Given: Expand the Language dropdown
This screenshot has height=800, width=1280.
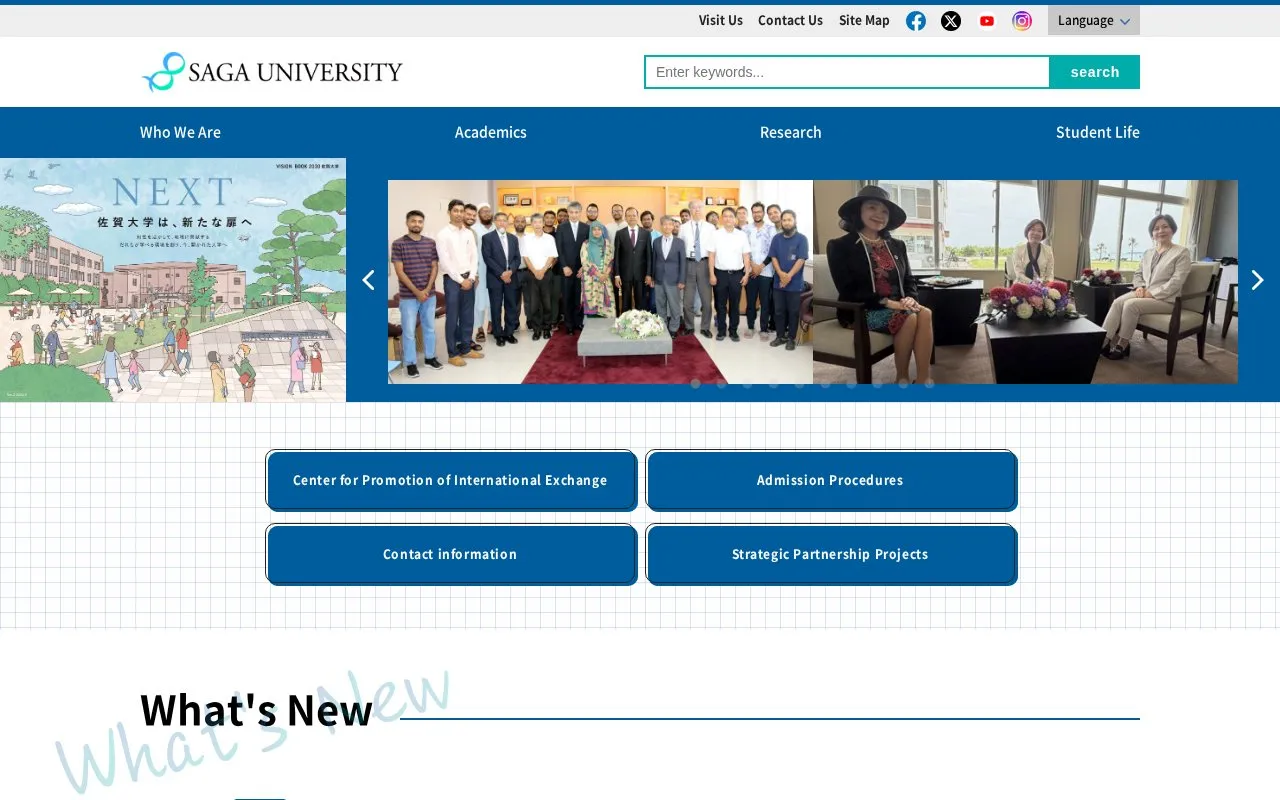Looking at the screenshot, I should [1094, 21].
